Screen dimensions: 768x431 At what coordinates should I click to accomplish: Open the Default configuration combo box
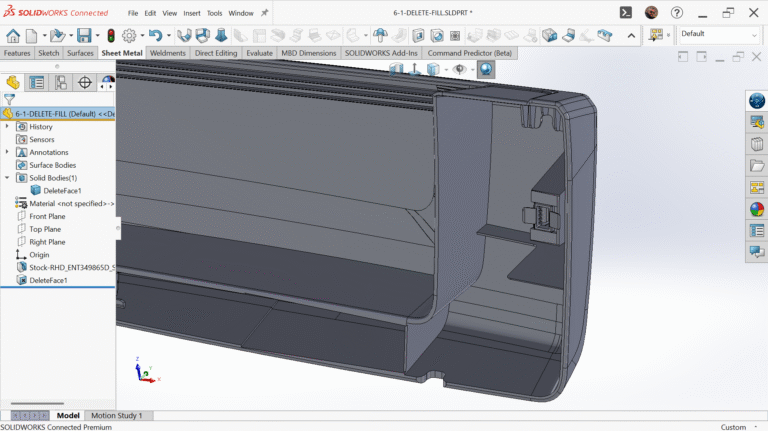(719, 35)
